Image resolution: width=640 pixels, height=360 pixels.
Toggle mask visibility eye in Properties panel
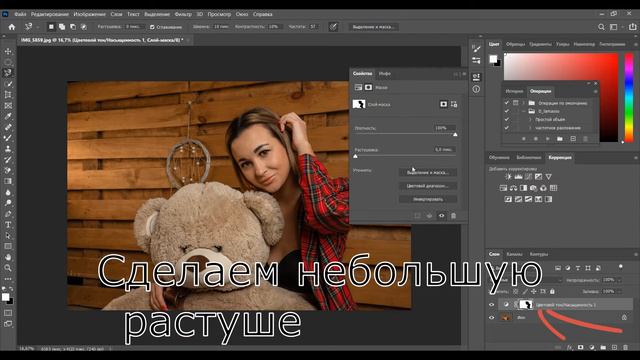tap(442, 216)
